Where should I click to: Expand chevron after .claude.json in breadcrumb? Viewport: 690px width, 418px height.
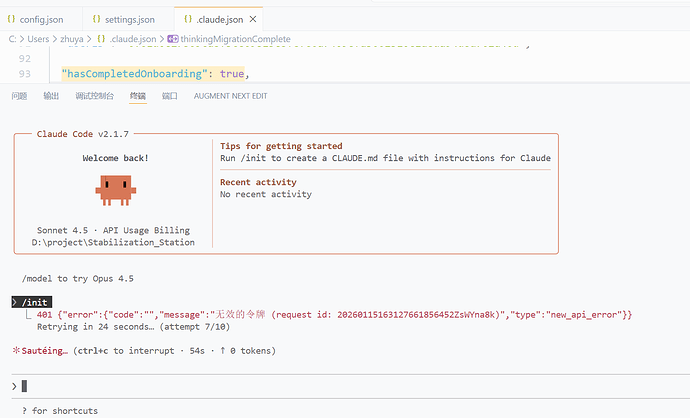(161, 39)
